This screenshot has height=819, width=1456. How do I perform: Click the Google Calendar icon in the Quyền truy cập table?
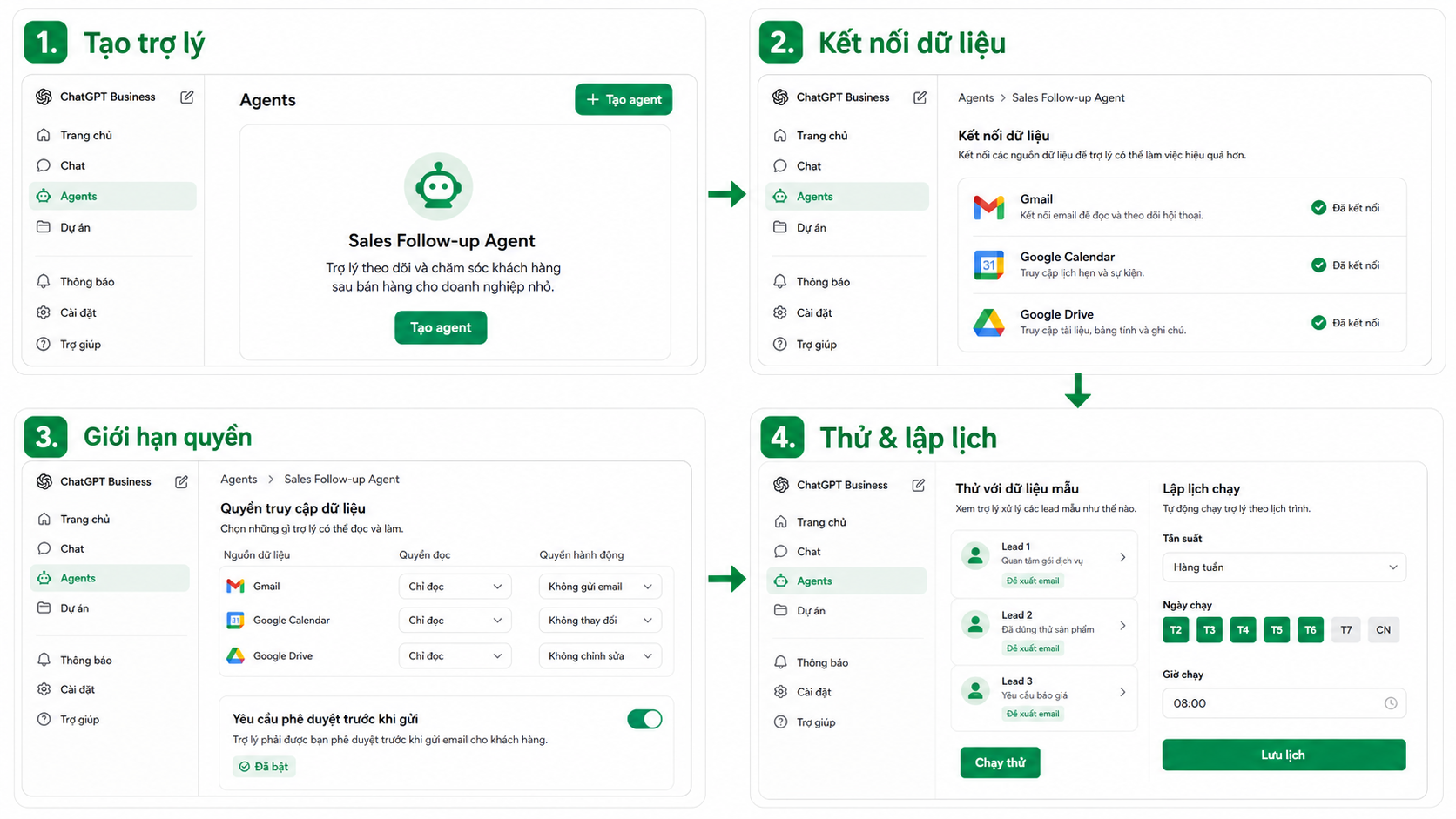pyautogui.click(x=235, y=621)
